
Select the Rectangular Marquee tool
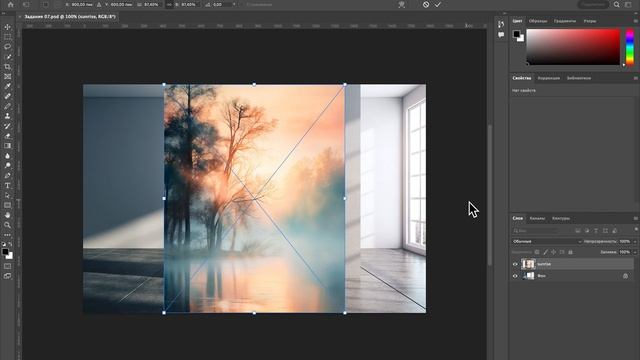coord(7,37)
